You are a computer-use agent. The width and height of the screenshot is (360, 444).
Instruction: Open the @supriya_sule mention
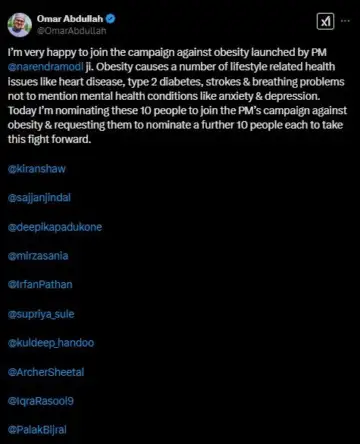point(41,314)
